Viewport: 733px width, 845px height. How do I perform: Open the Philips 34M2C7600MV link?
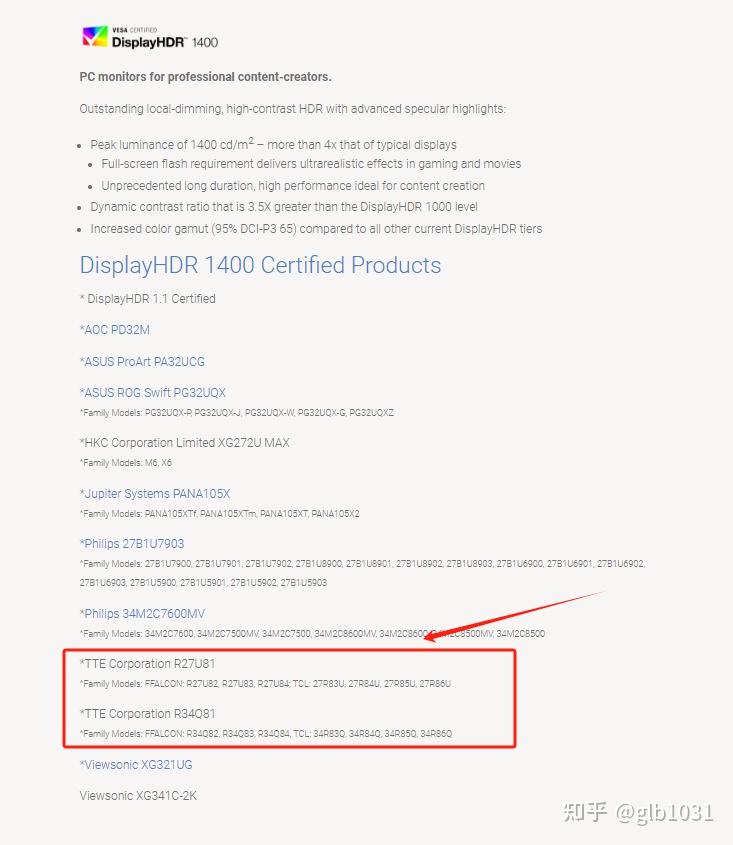[x=142, y=613]
